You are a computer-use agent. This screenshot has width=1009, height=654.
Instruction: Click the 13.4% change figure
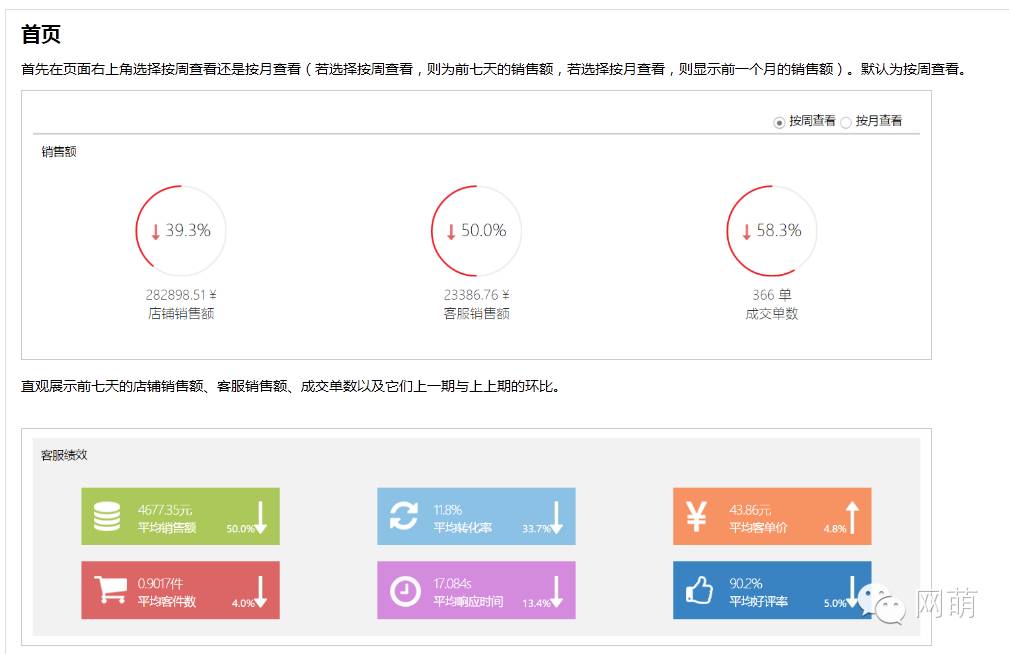pyautogui.click(x=536, y=603)
